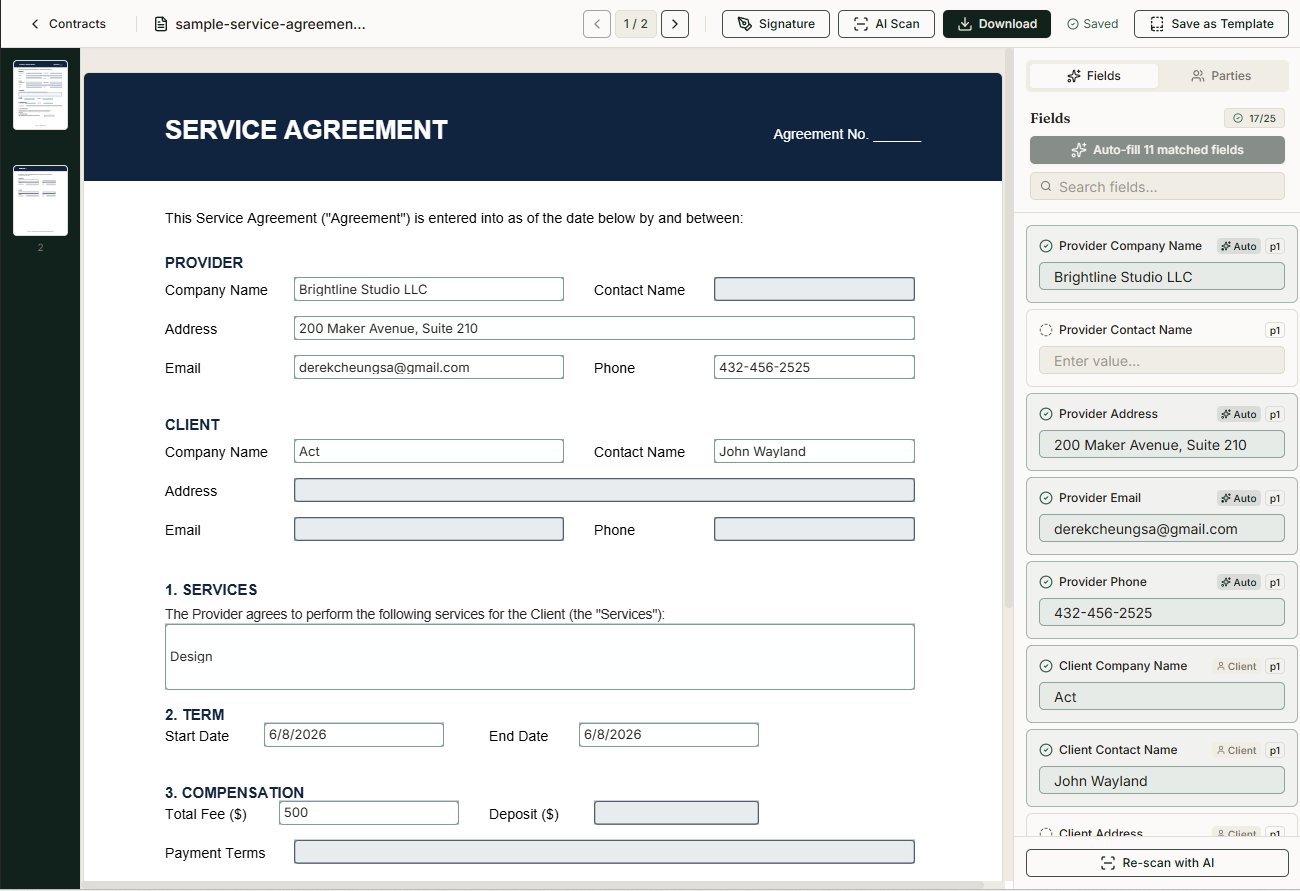Click the Signature pen button
Screen dimensions: 1300x891
[x=776, y=24]
